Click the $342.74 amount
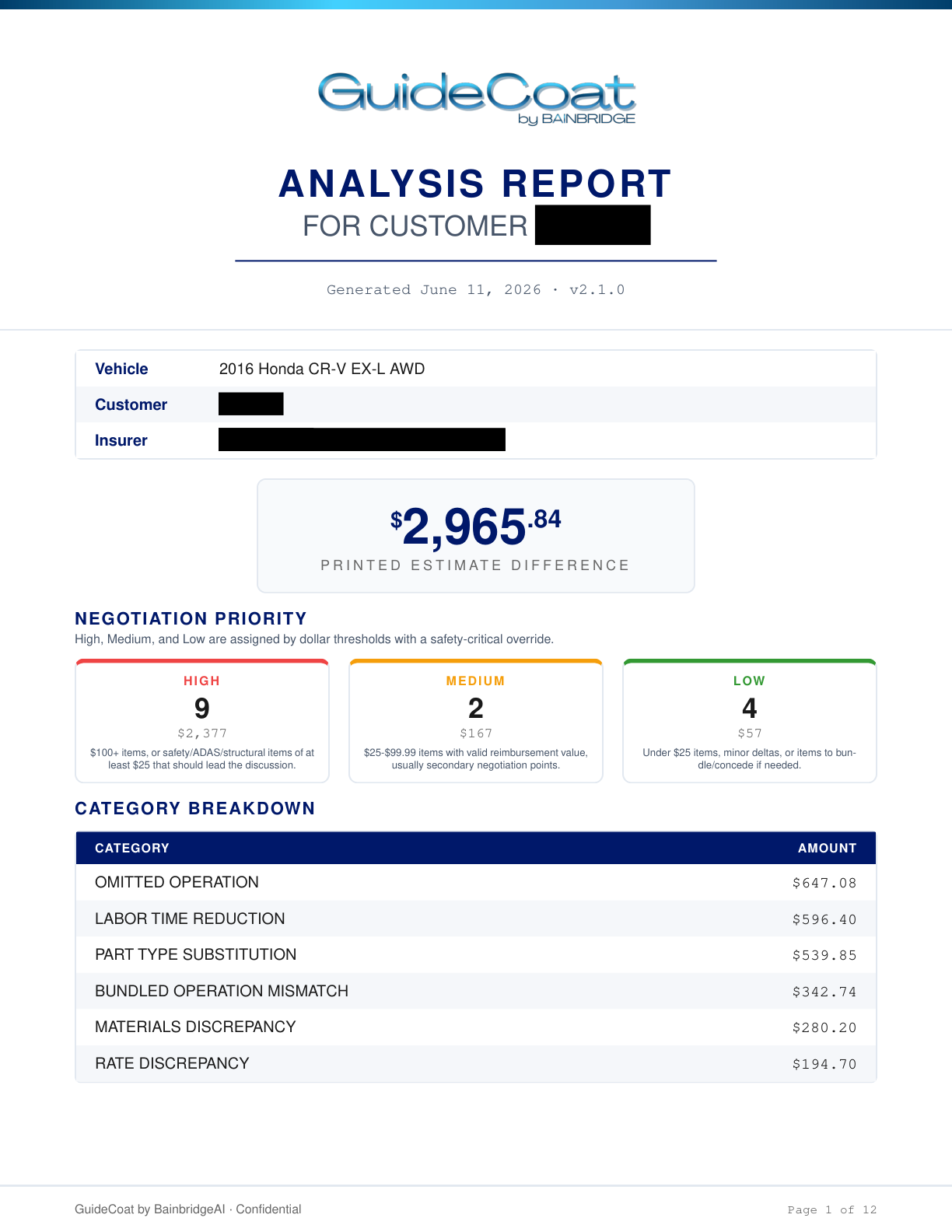The image size is (952, 1232). point(824,992)
